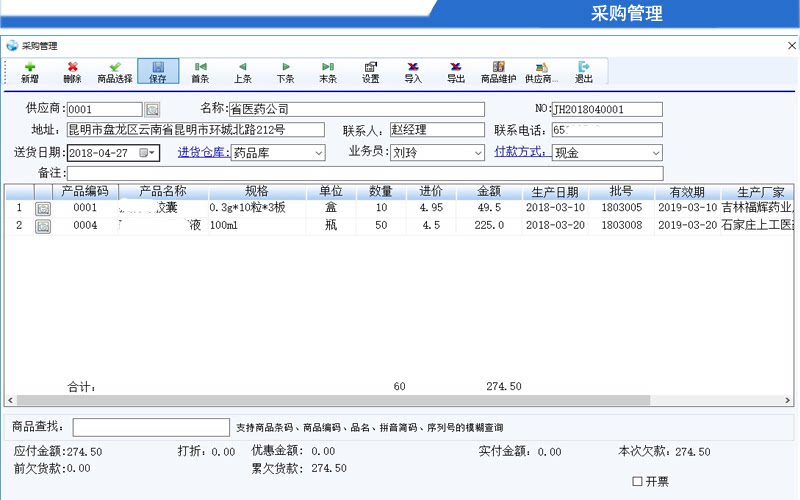Close the 采购管理 window

792,46
